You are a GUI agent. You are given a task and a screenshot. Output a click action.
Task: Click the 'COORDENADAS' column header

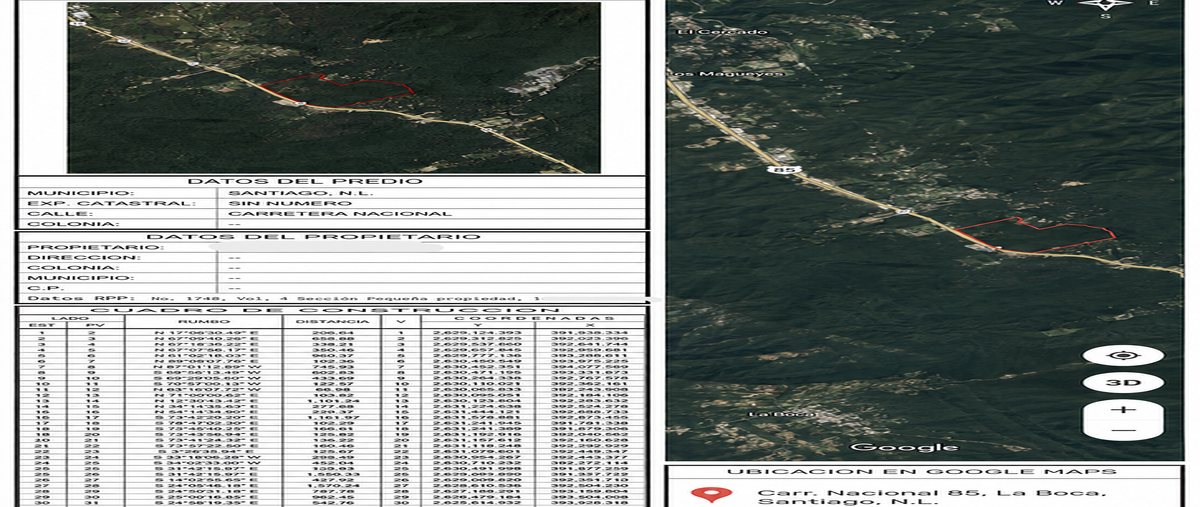(x=533, y=319)
